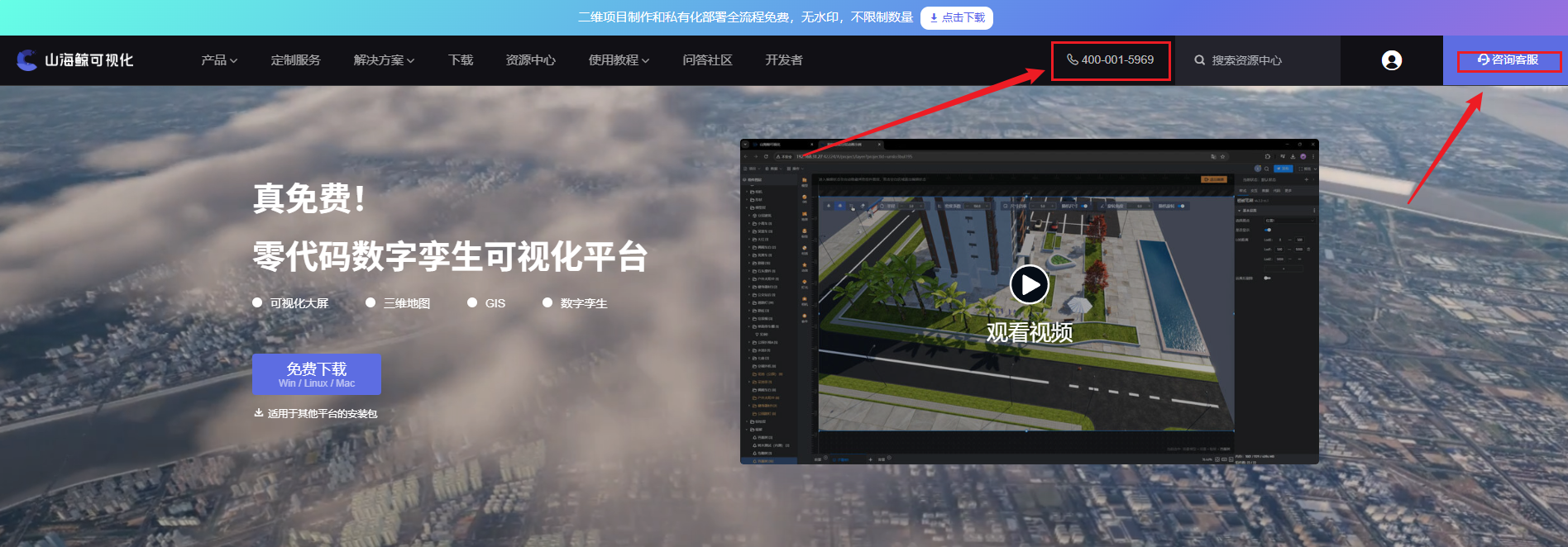Click the phone icon beside 400-001-5969
Image resolution: width=1568 pixels, height=547 pixels.
click(1072, 59)
